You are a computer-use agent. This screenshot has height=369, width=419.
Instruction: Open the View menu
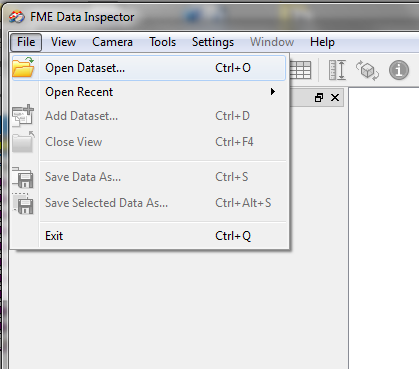(63, 42)
